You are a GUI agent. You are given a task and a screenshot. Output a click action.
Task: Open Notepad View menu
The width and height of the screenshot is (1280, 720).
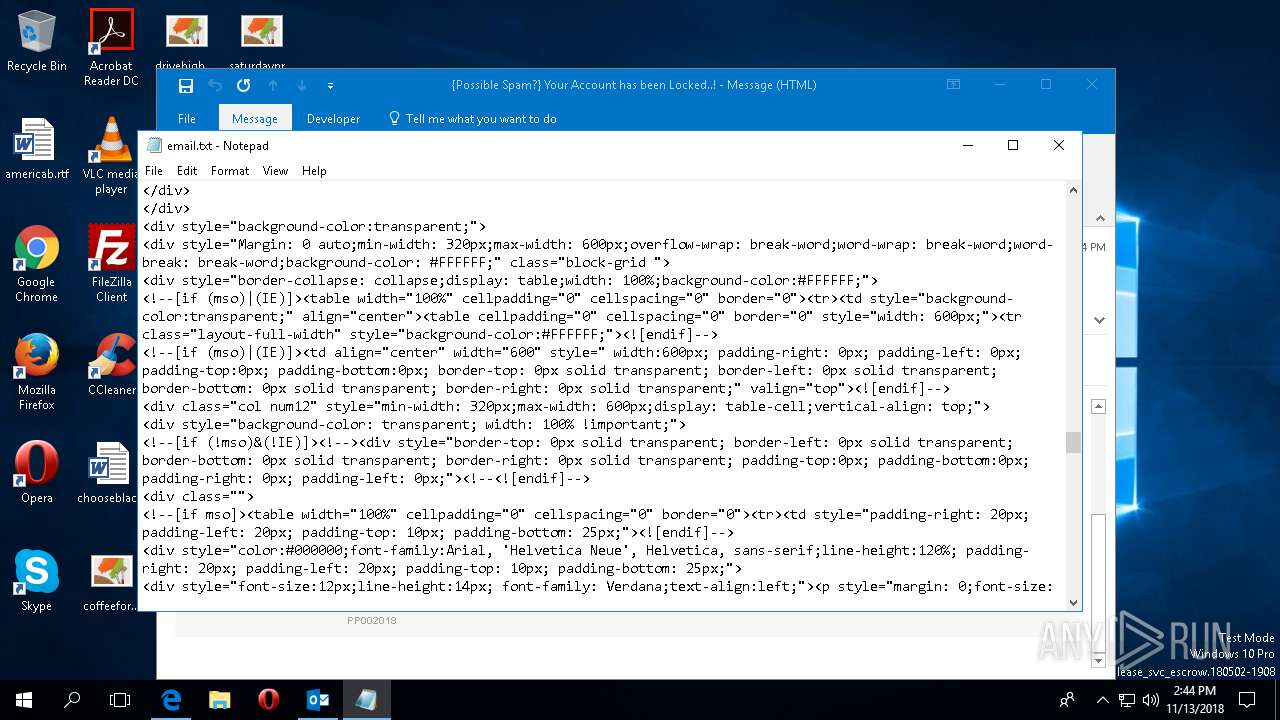pyautogui.click(x=275, y=171)
